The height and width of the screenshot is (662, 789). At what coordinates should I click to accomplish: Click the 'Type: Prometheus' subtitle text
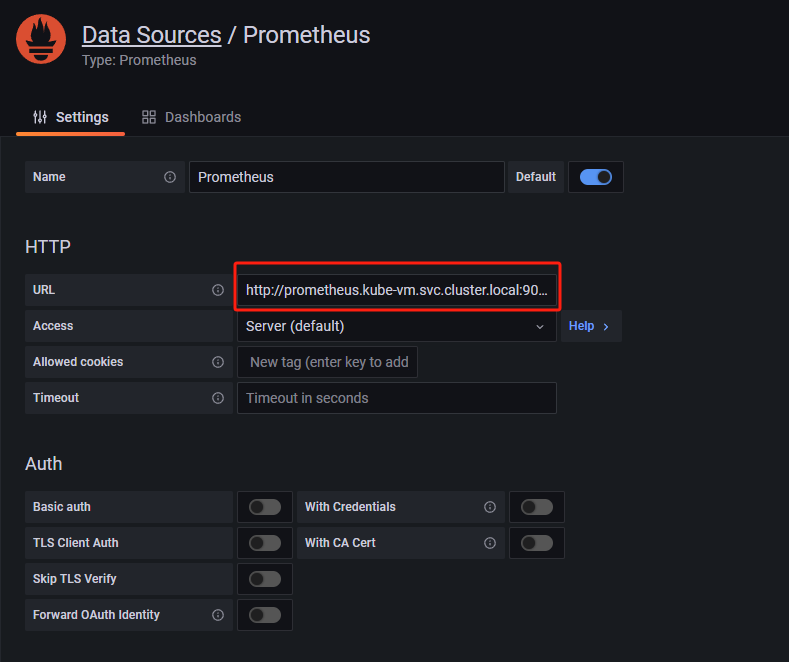click(x=139, y=60)
